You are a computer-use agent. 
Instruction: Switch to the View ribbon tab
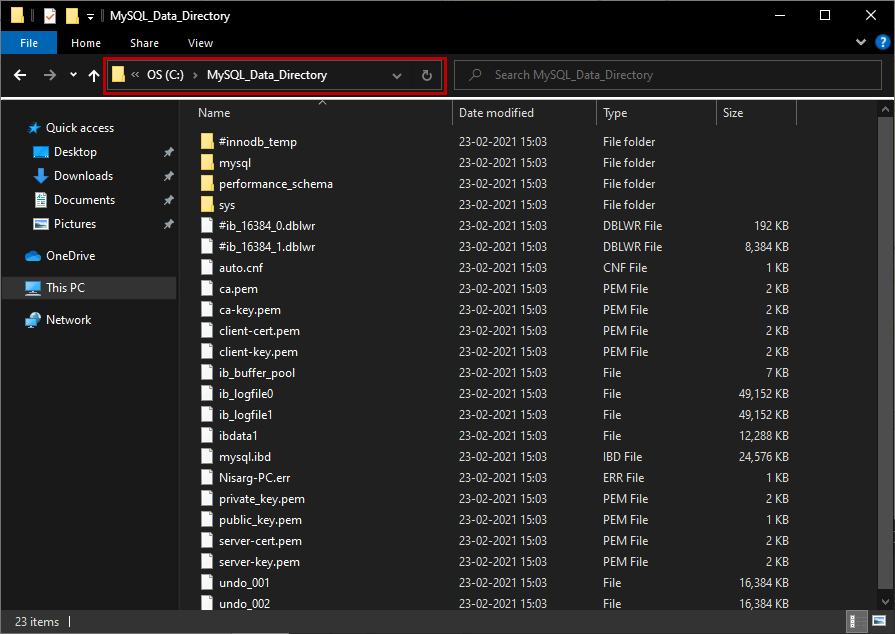click(x=200, y=43)
